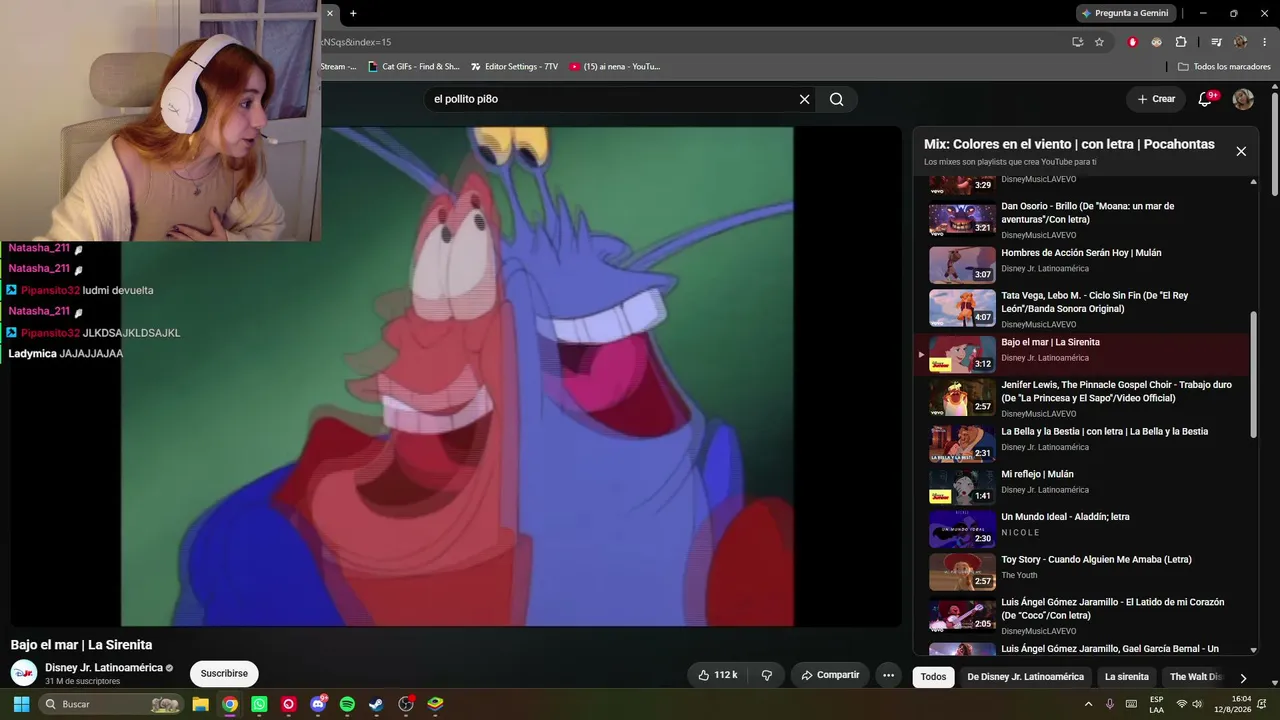Select 'Bajo el mar | La Sirenita' playlist item
The image size is (1280, 720).
(1084, 353)
